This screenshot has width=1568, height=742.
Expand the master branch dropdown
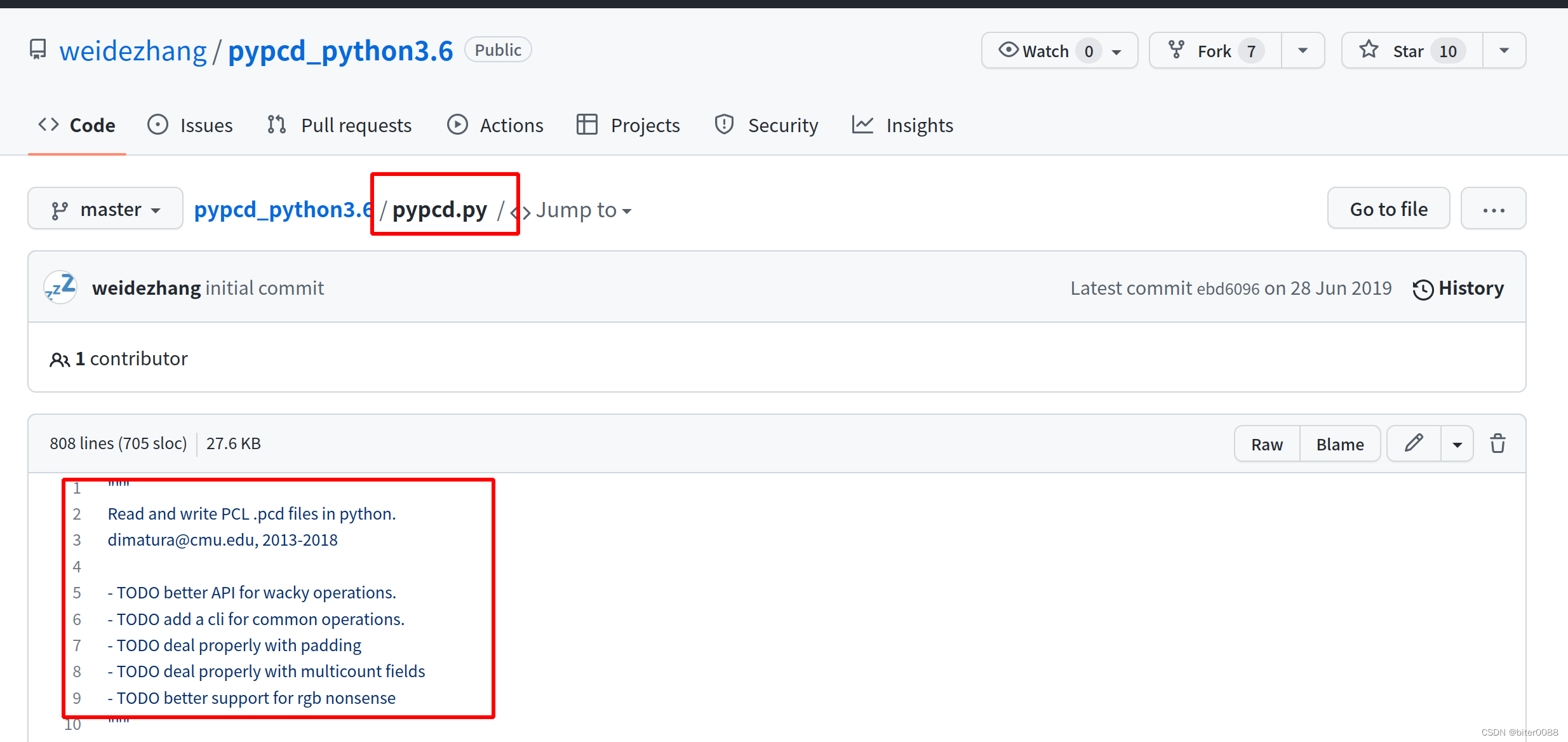tap(105, 209)
